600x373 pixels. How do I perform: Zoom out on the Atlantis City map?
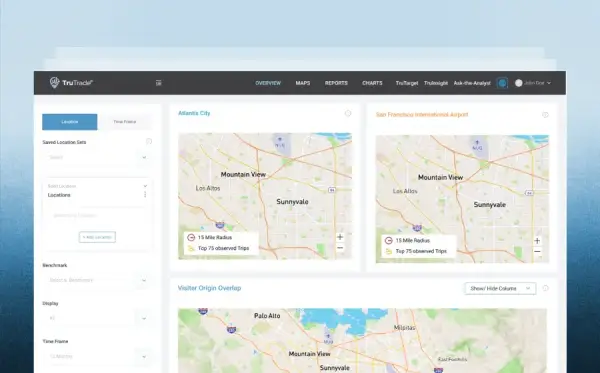pos(340,248)
